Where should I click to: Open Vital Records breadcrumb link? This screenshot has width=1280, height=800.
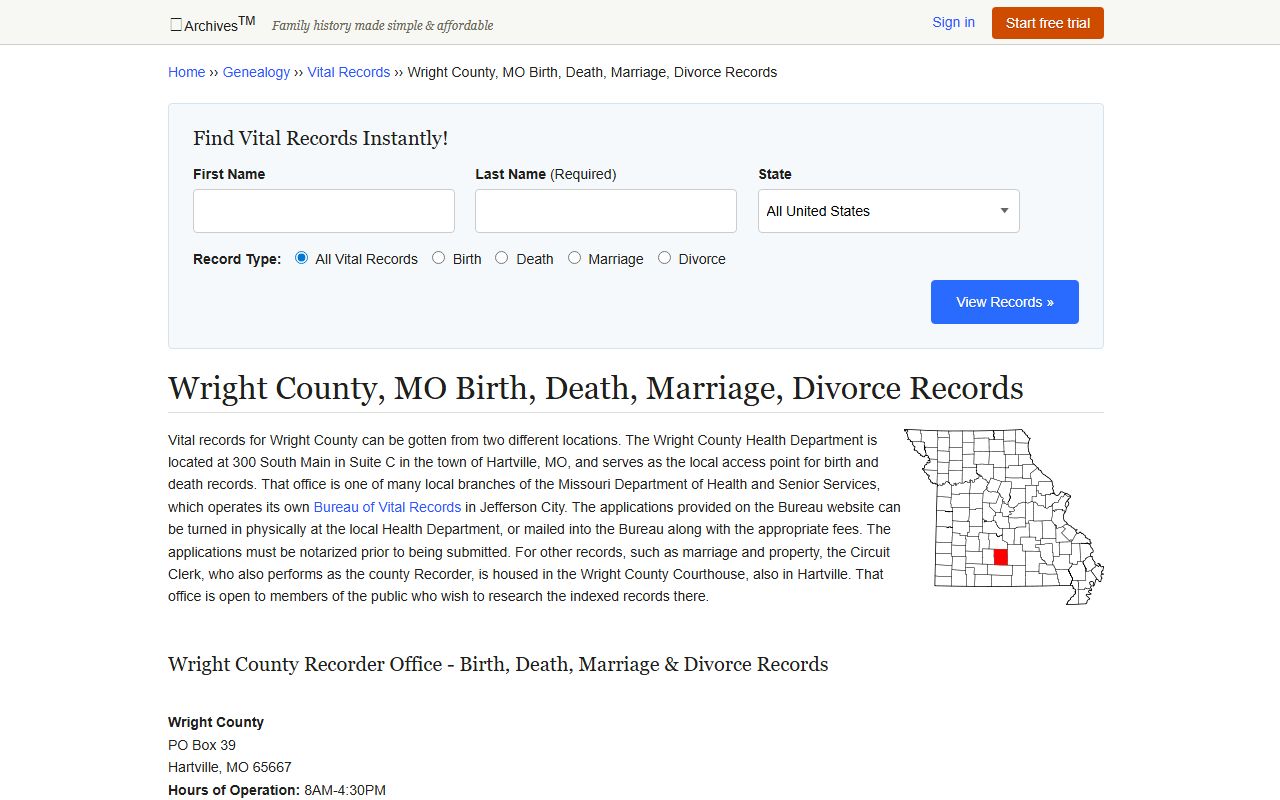(x=348, y=72)
